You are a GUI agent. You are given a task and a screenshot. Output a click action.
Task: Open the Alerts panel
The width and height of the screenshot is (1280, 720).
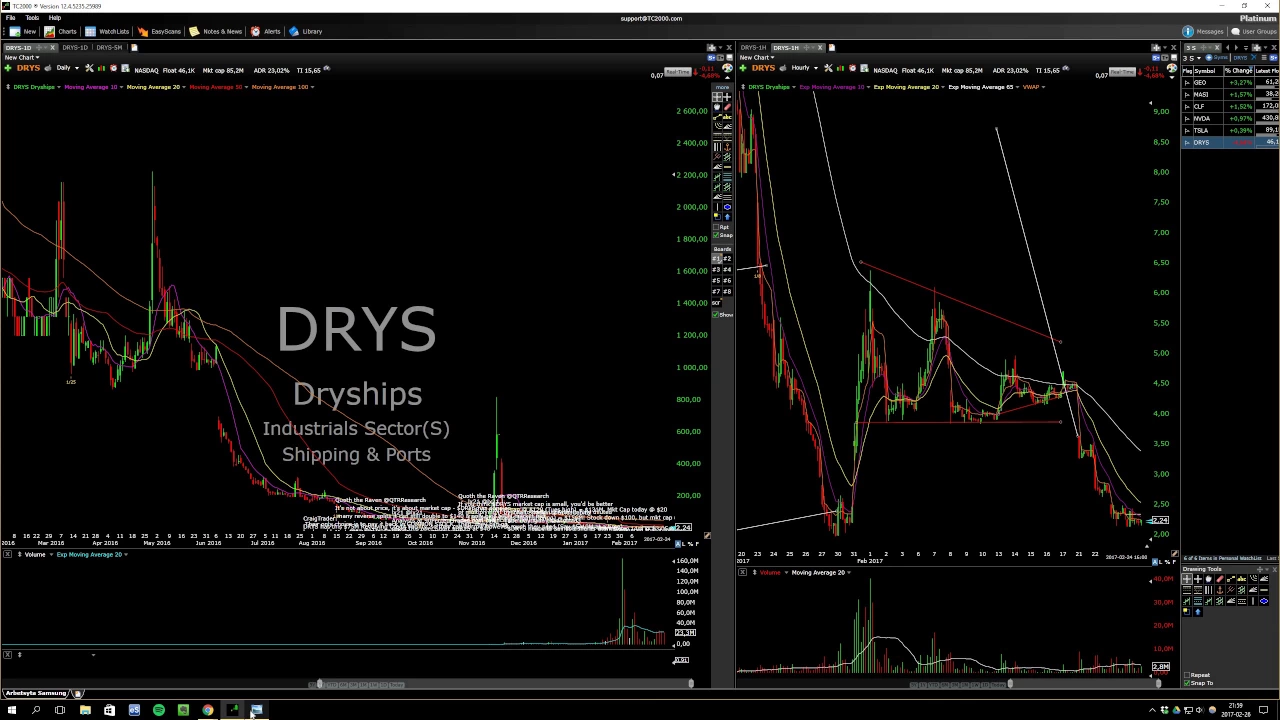click(265, 31)
